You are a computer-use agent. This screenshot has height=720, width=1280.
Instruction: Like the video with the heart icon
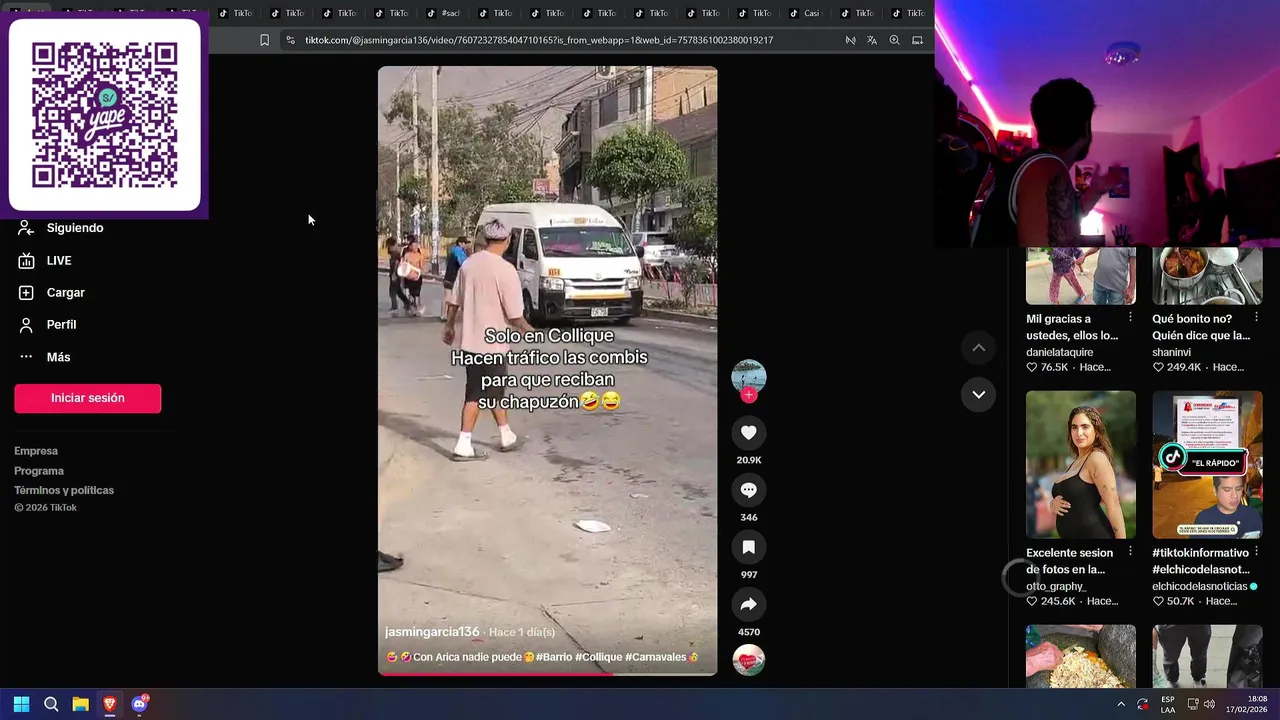click(748, 433)
